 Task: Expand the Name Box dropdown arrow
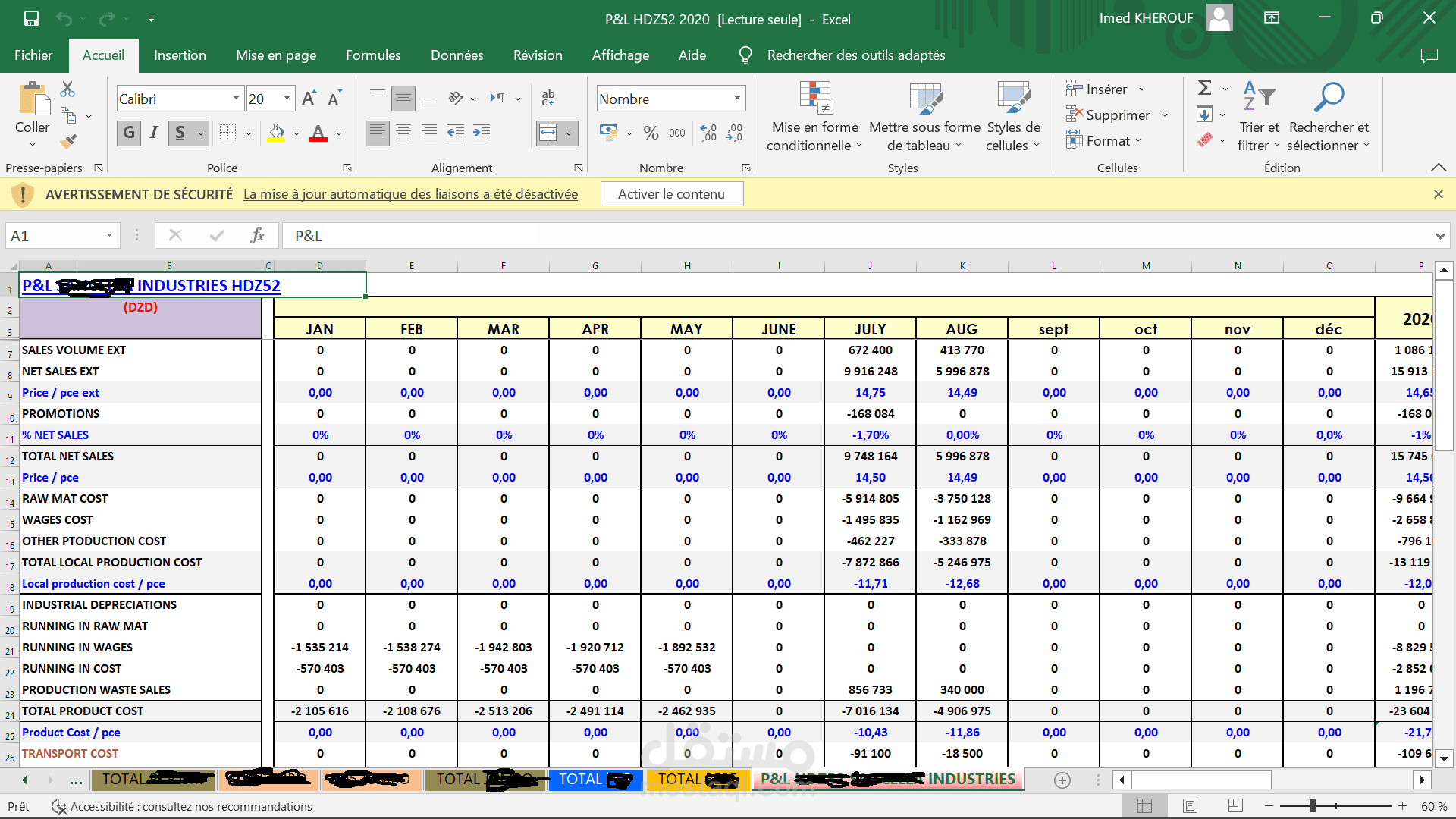109,235
